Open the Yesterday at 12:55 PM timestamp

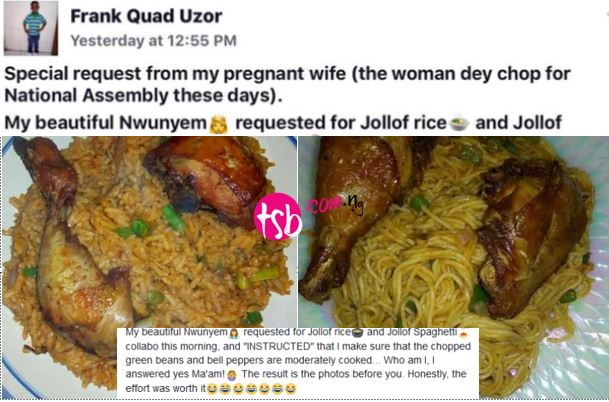tap(153, 40)
